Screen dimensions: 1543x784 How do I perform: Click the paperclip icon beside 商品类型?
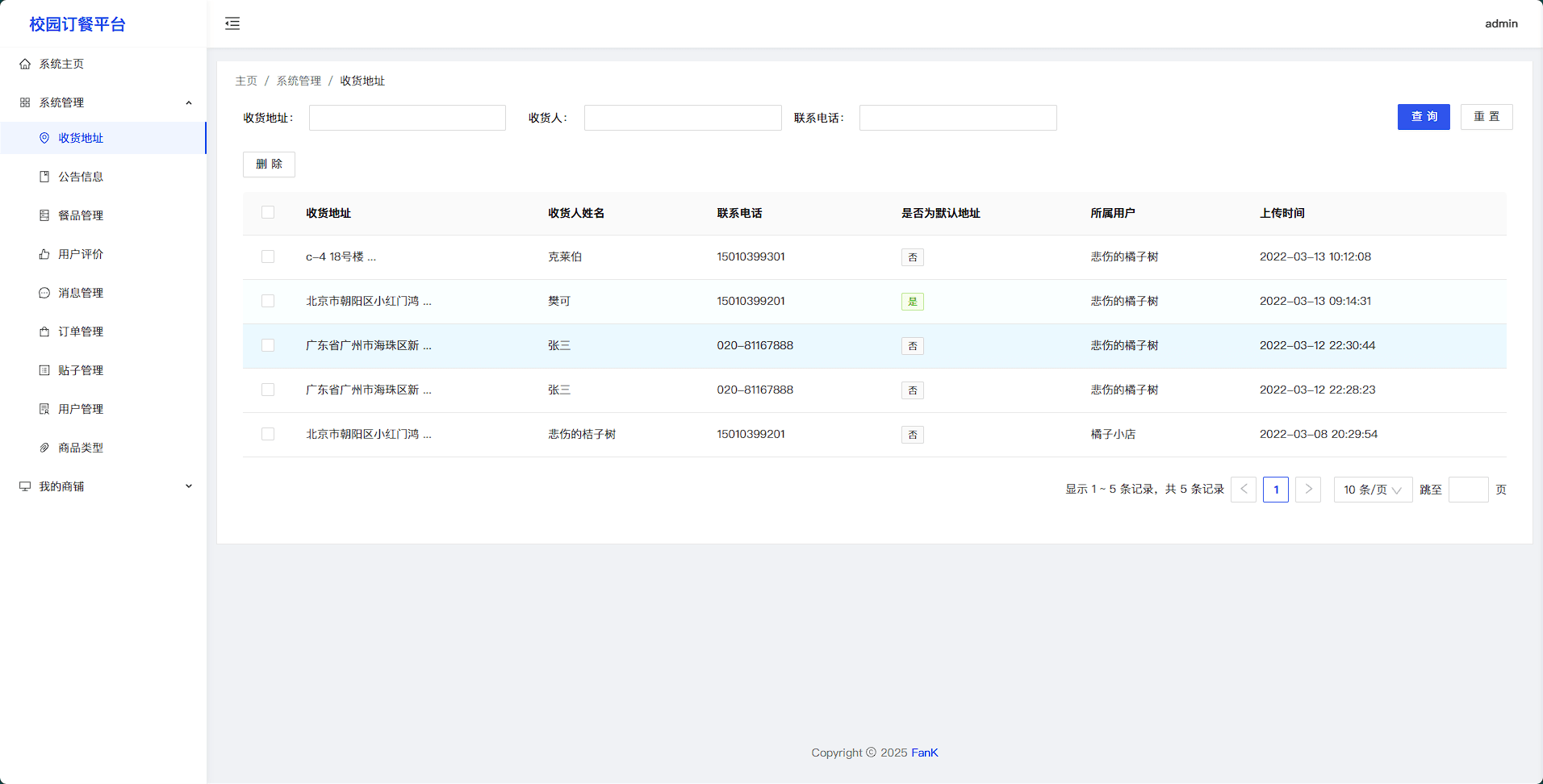tap(44, 448)
